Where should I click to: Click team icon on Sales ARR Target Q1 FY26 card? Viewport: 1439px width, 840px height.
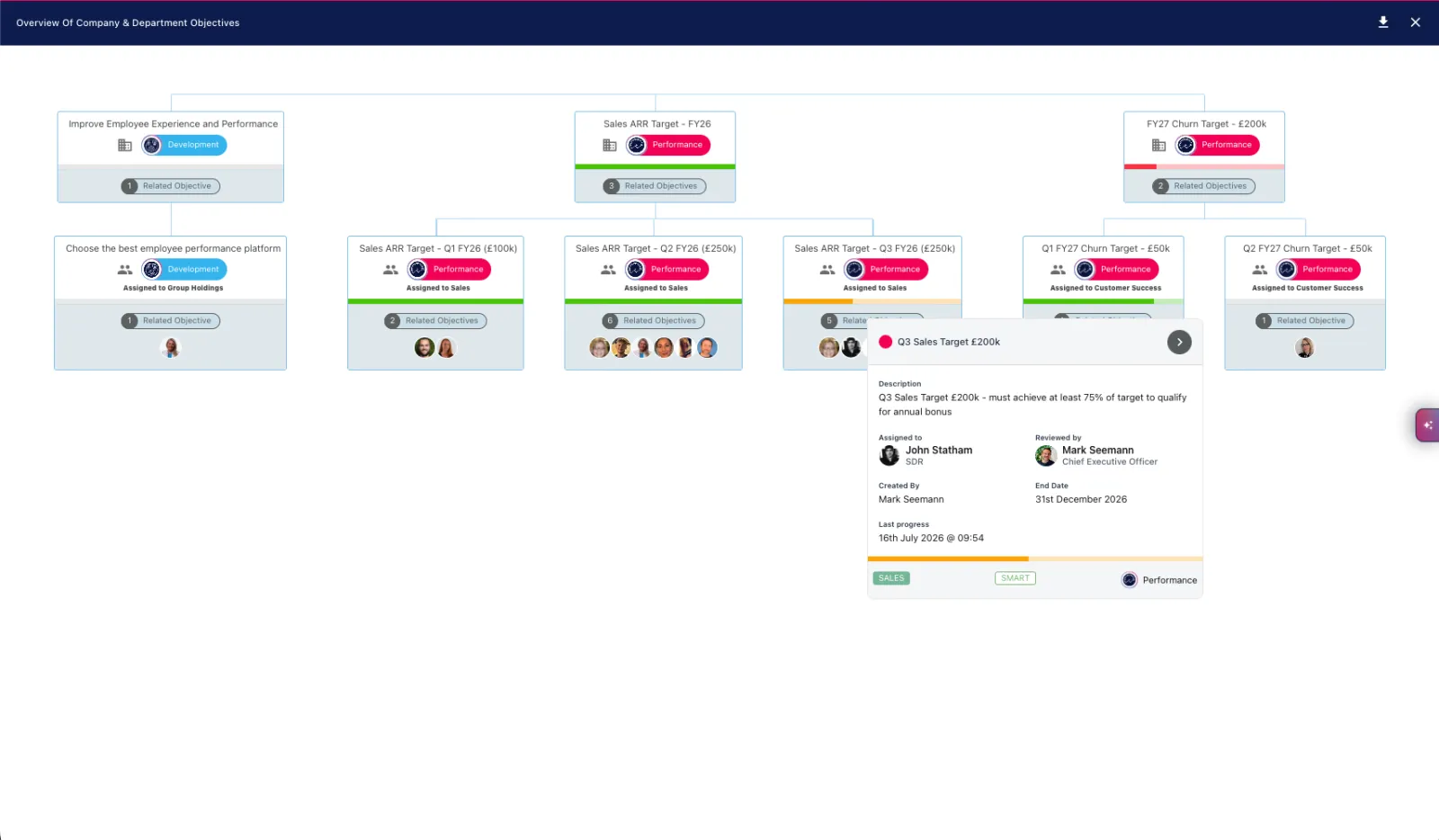click(390, 269)
